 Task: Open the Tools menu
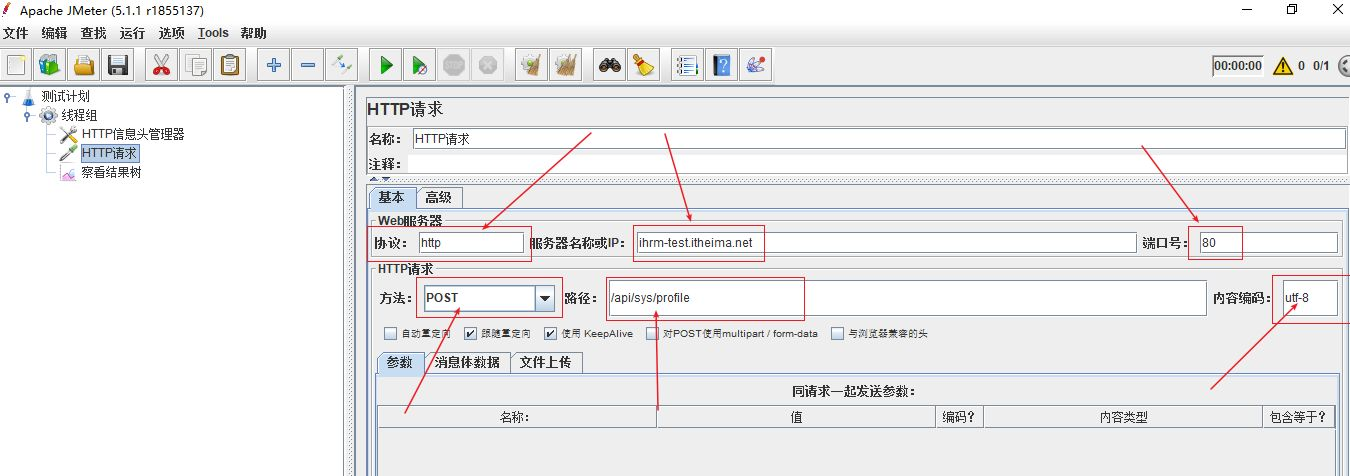213,33
